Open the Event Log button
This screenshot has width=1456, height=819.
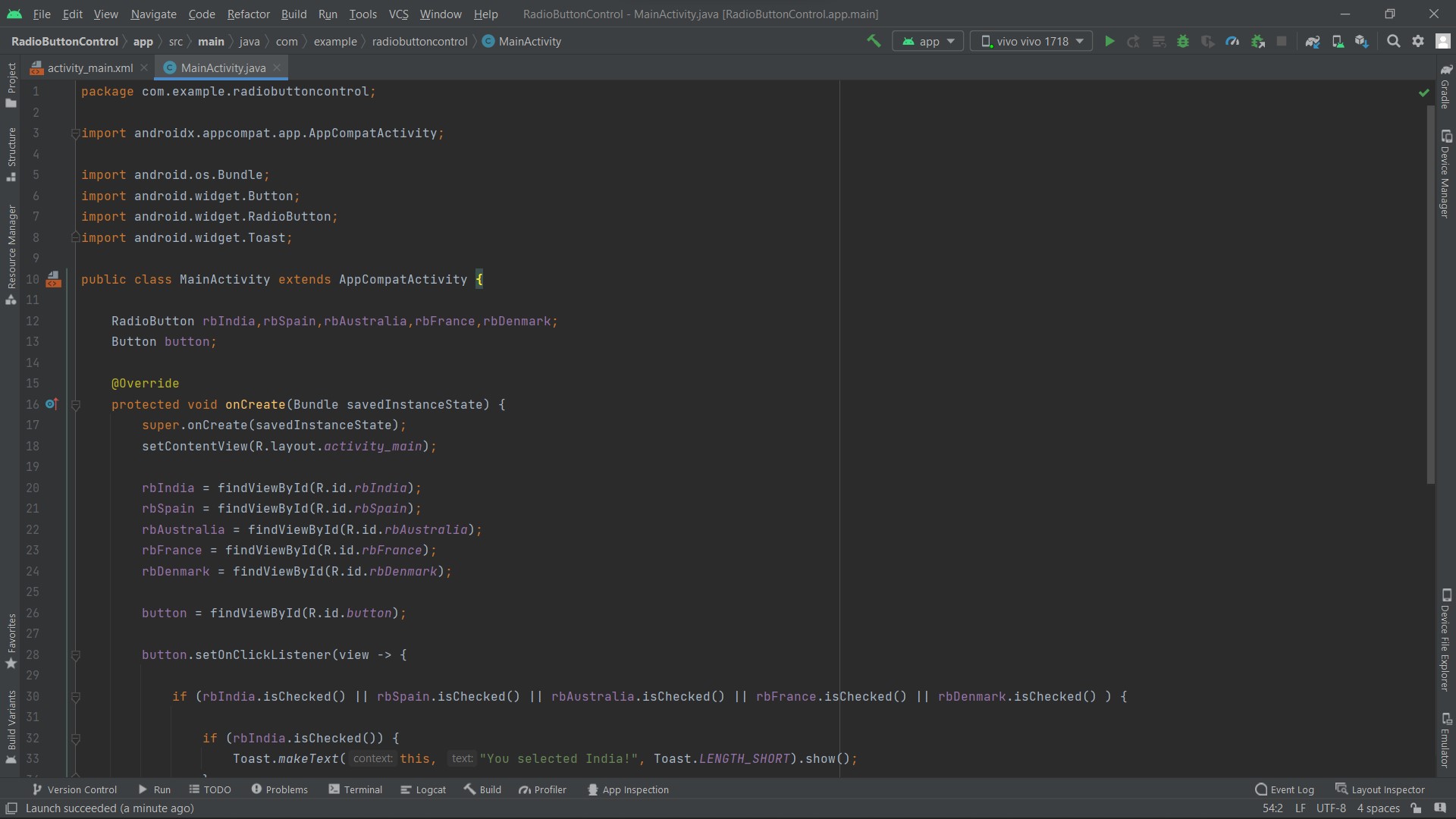pyautogui.click(x=1285, y=789)
